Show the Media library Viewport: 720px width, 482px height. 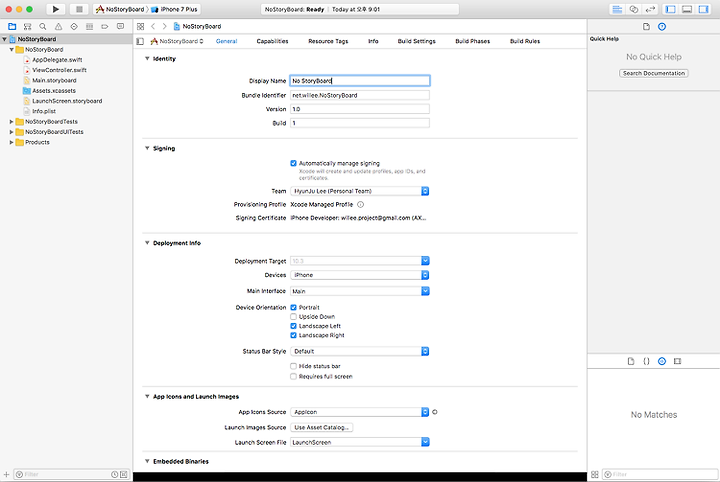tap(677, 361)
